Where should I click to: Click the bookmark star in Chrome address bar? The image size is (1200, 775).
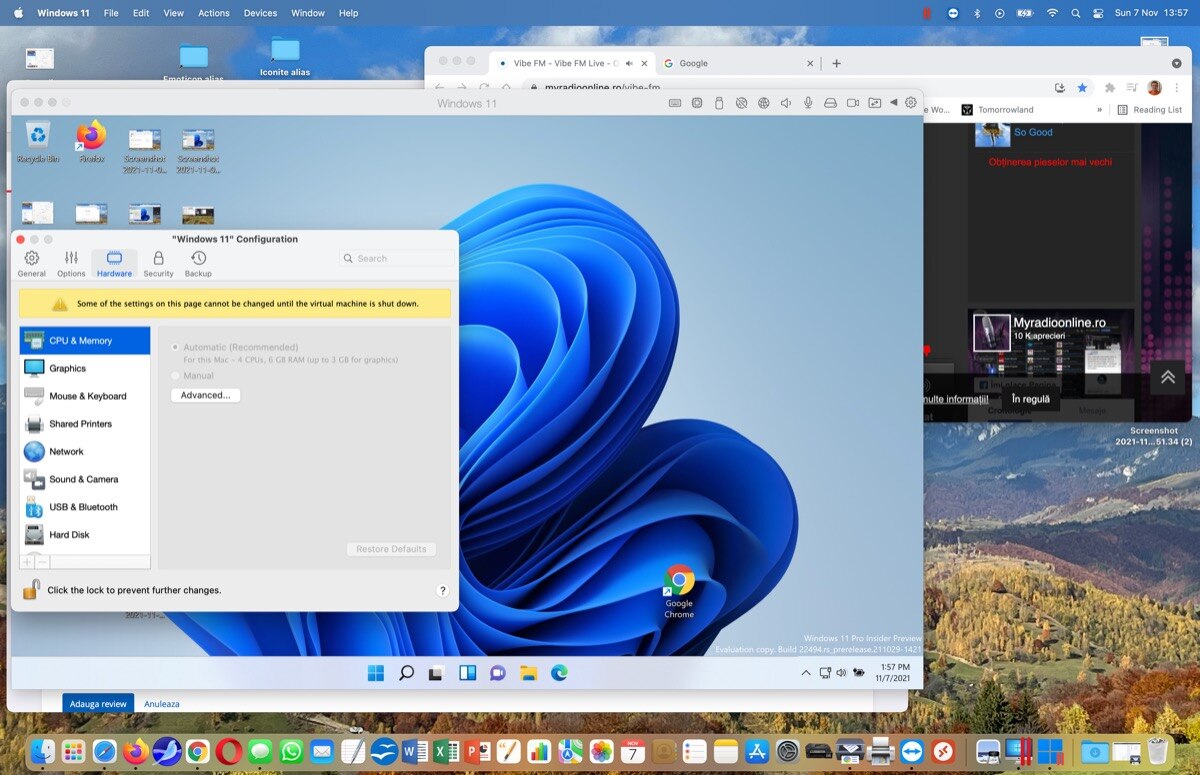coord(1082,88)
